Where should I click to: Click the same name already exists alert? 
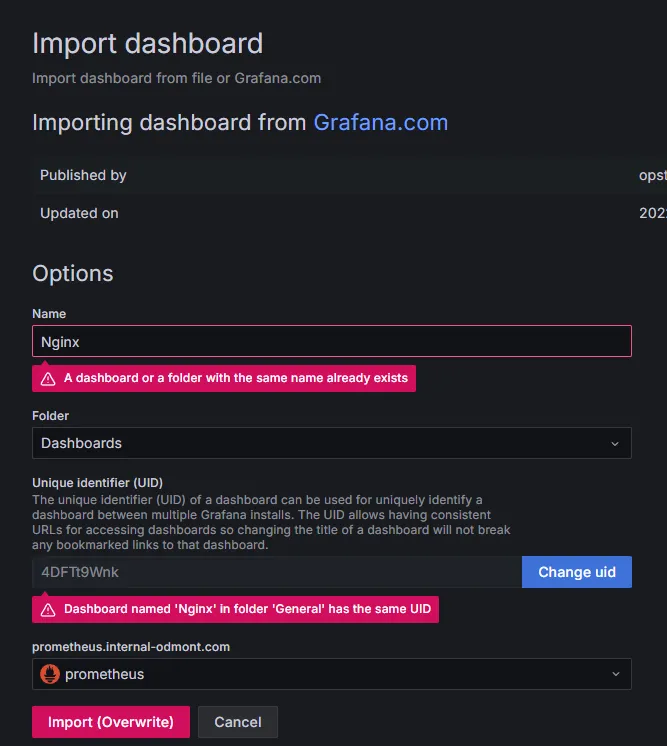pos(224,378)
